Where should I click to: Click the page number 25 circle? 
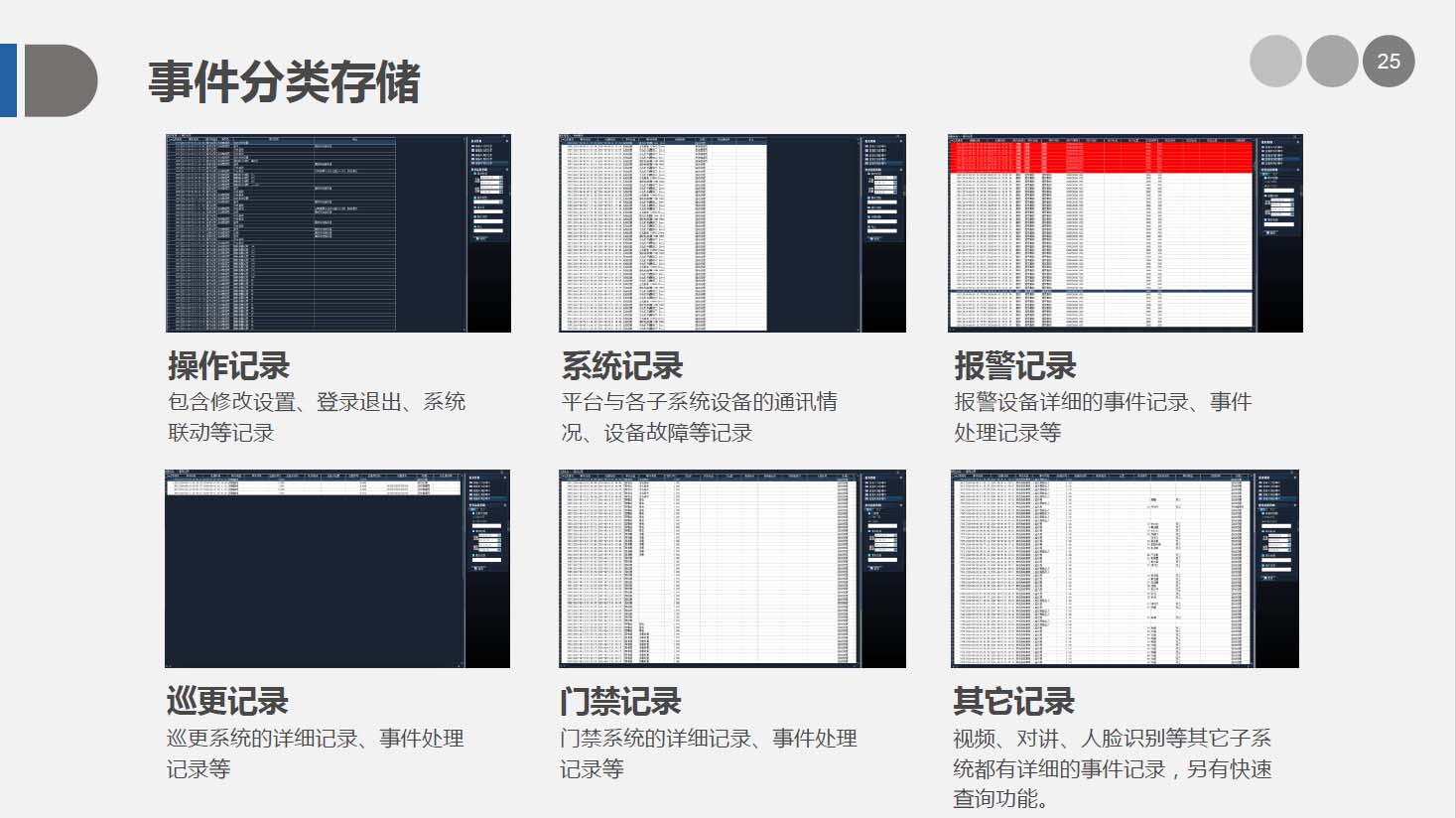tap(1388, 62)
